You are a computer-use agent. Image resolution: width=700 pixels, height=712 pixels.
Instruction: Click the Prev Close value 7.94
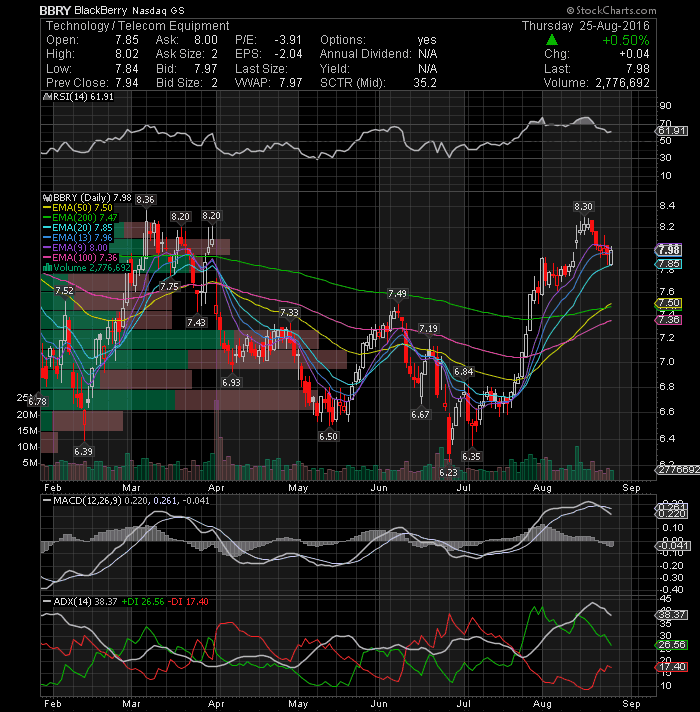pyautogui.click(x=127, y=83)
